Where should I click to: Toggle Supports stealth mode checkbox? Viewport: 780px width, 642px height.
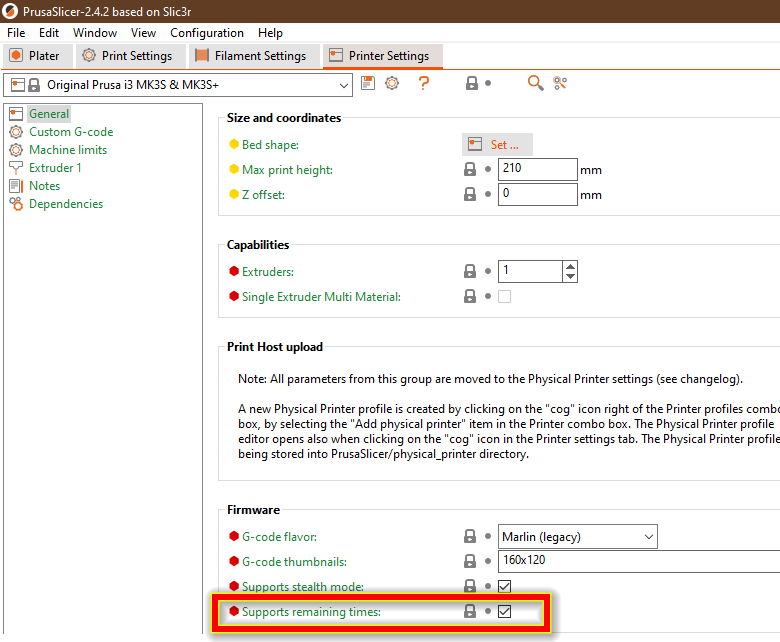point(504,586)
